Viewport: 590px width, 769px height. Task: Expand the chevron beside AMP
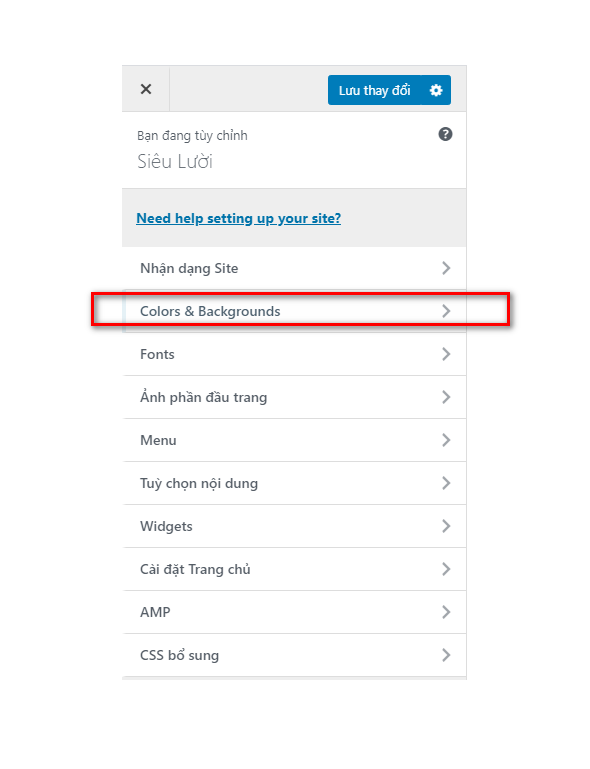pyautogui.click(x=446, y=612)
